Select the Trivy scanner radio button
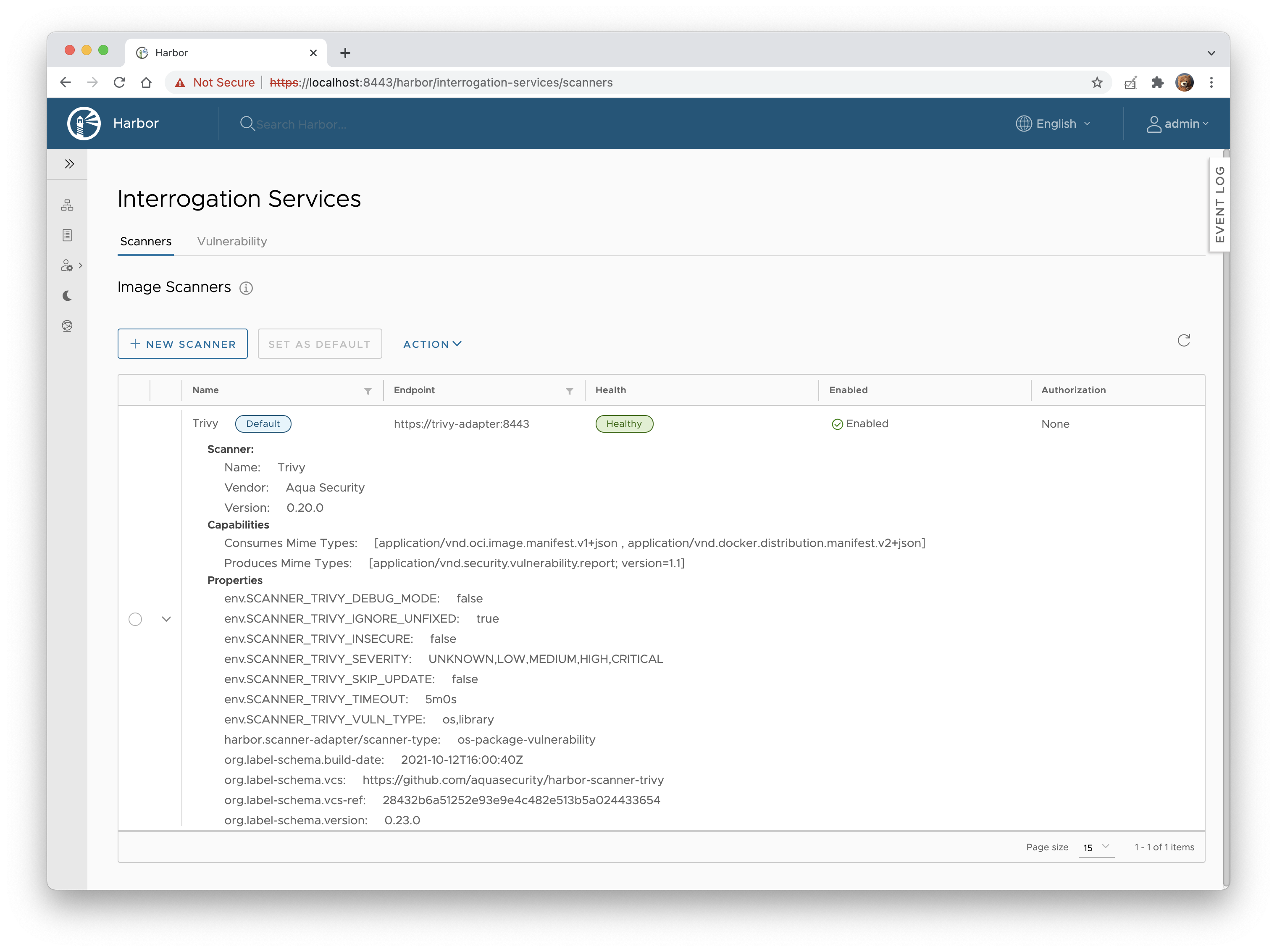Viewport: 1277px width, 952px height. click(135, 619)
